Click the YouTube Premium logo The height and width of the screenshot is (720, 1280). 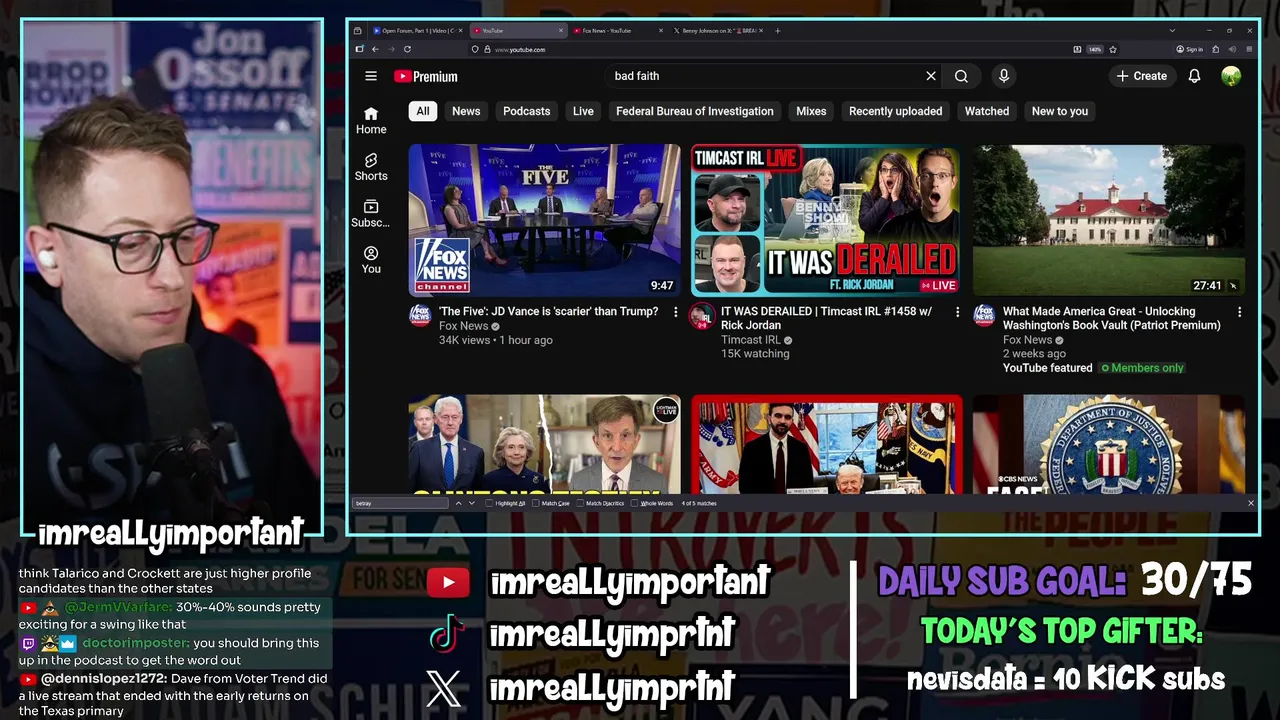click(426, 76)
